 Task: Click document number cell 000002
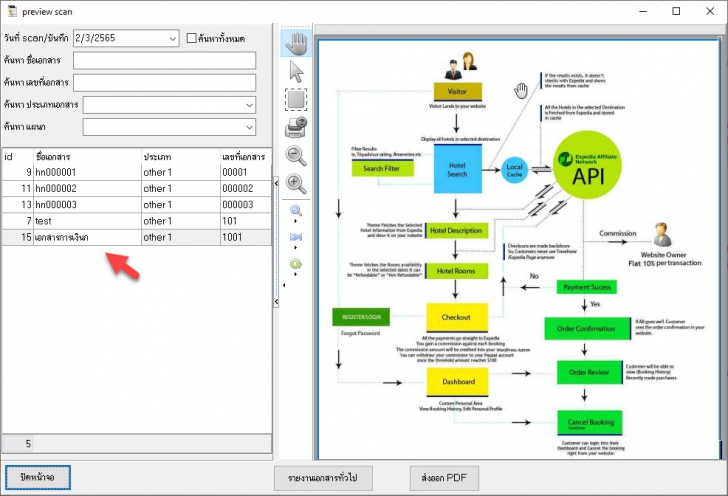[245, 189]
